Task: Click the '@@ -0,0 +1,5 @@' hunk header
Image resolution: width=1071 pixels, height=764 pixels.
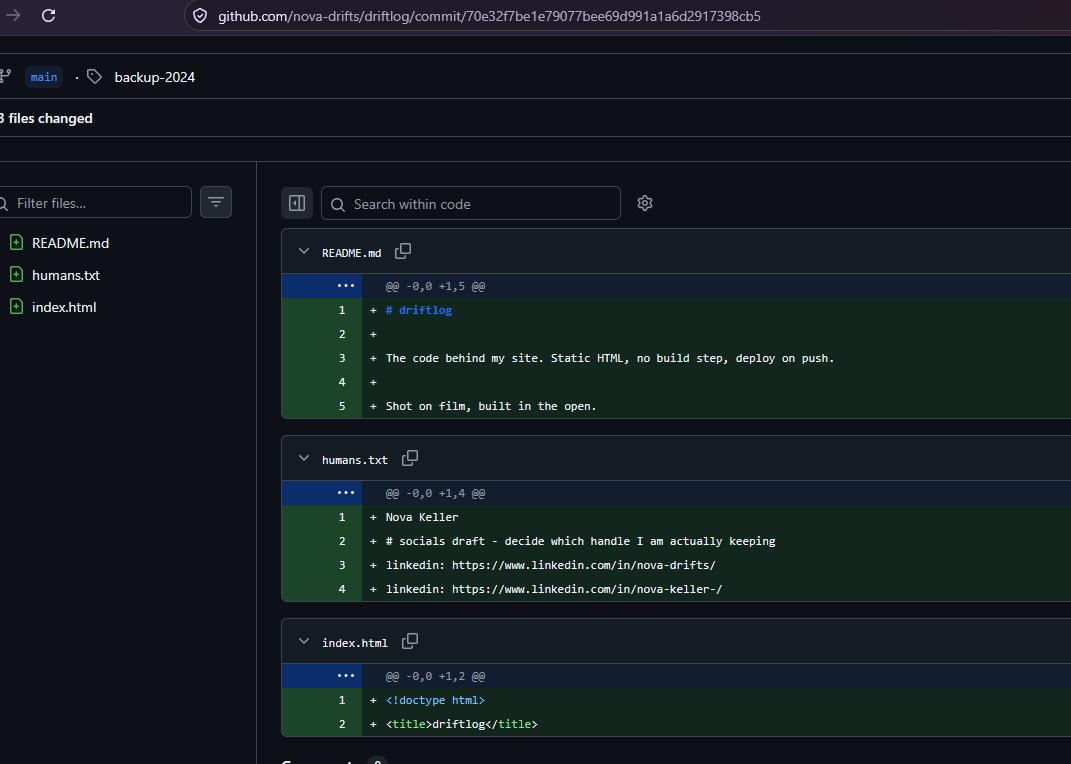Action: tap(435, 286)
